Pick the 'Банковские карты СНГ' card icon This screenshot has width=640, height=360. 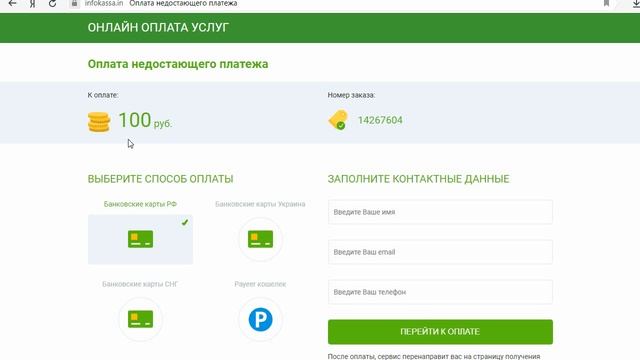pos(140,319)
